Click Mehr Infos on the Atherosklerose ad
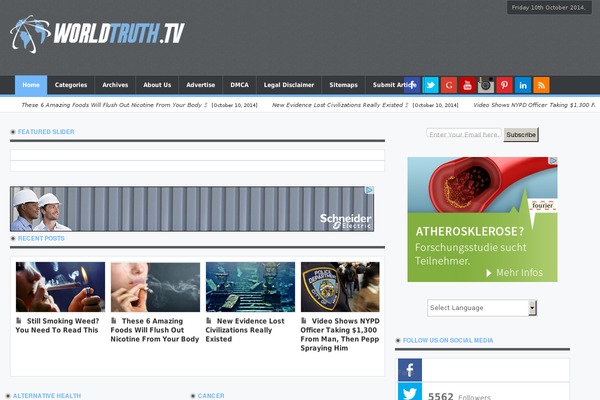600x400 pixels. pos(515,273)
